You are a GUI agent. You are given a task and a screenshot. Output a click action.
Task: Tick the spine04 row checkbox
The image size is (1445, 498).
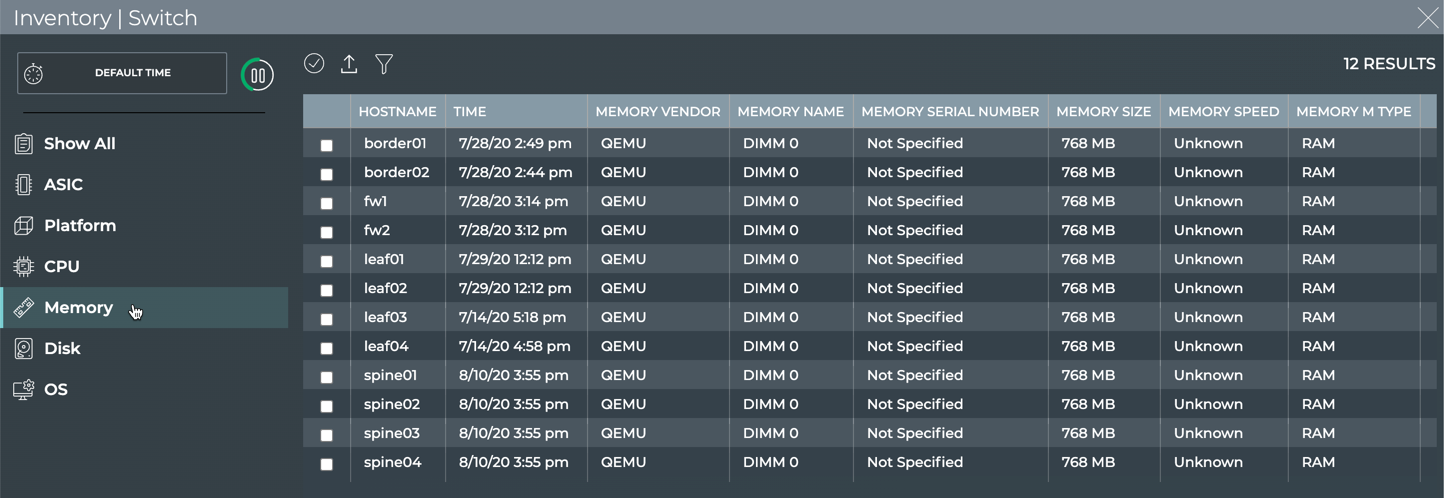coord(326,464)
